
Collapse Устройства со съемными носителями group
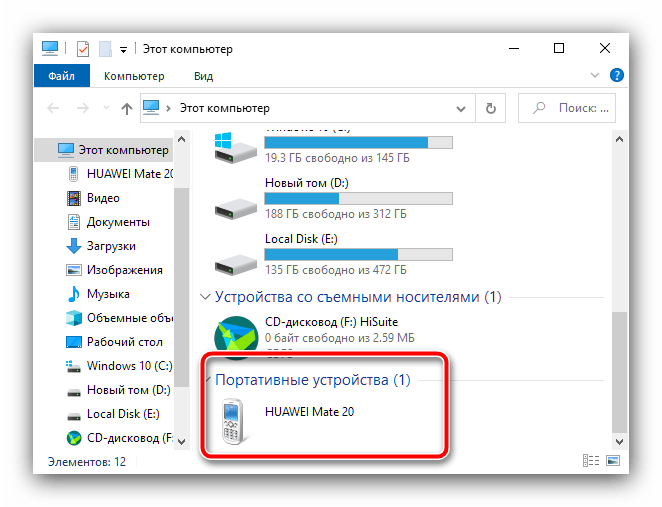(205, 297)
